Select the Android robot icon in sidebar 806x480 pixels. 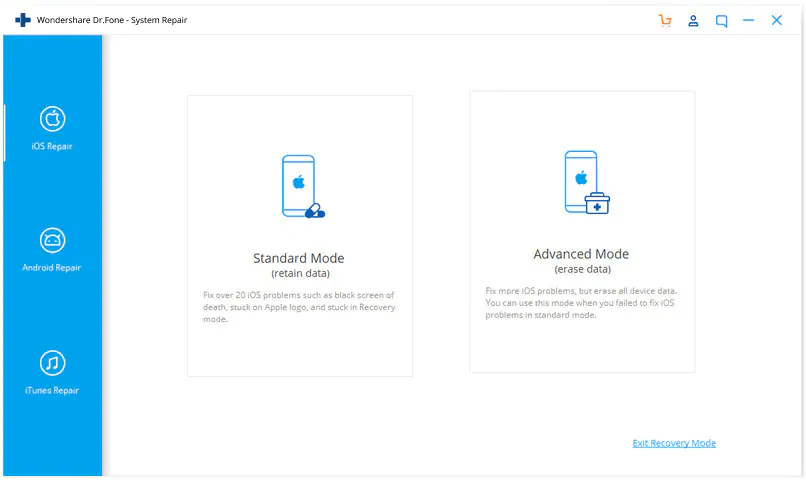pos(52,240)
